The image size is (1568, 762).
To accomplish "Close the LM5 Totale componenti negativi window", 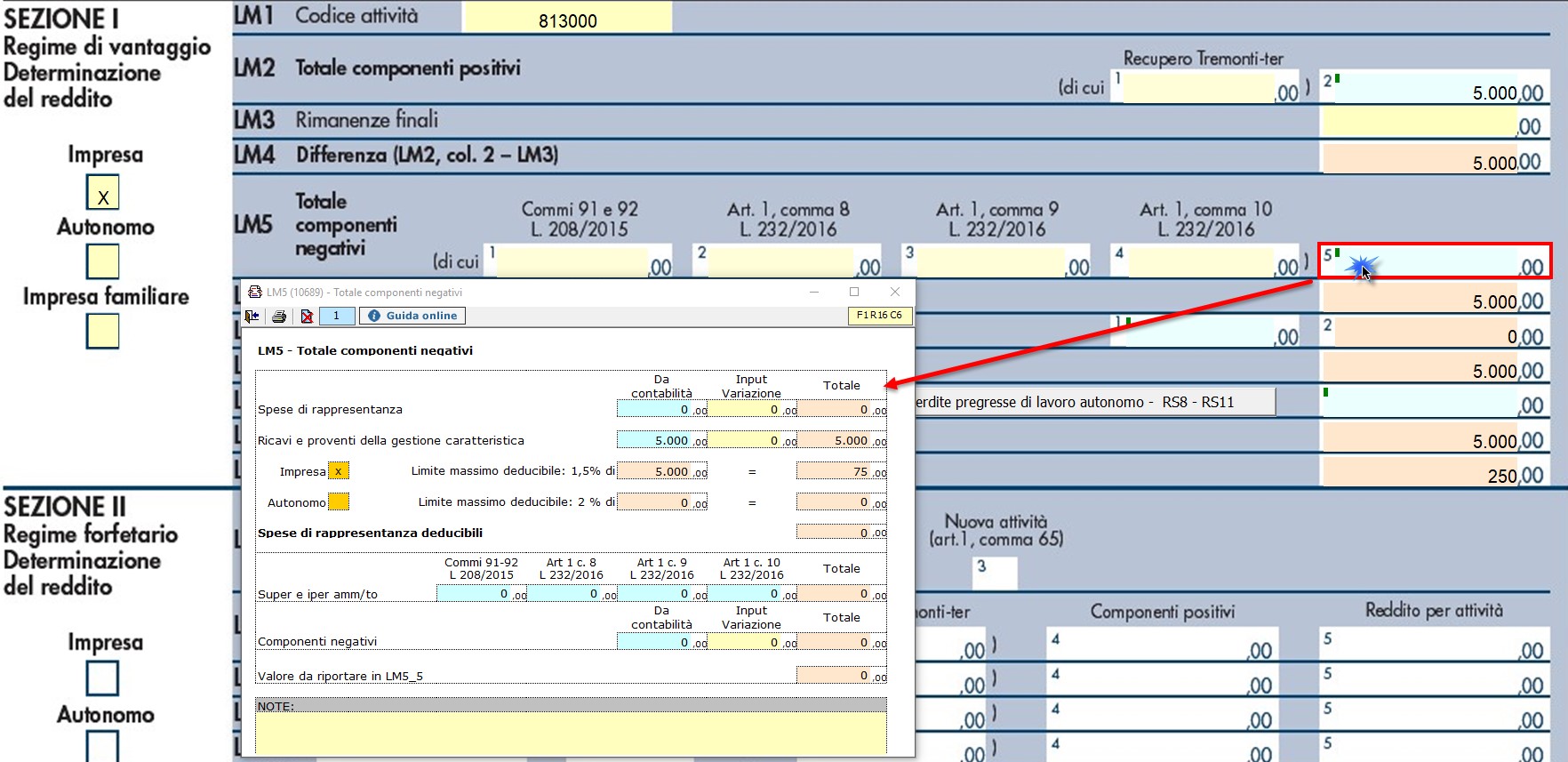I will (895, 292).
